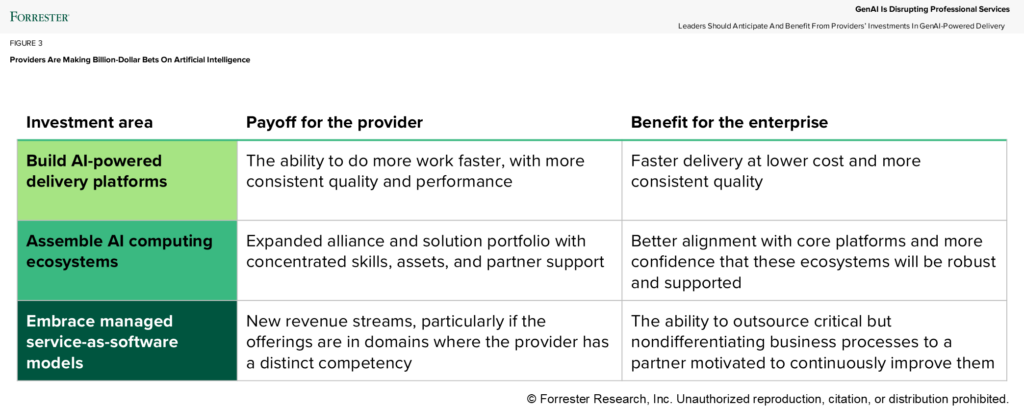Click the 'Investment area' column header
Viewport: 1024px width, 408px height.
pyautogui.click(x=89, y=122)
